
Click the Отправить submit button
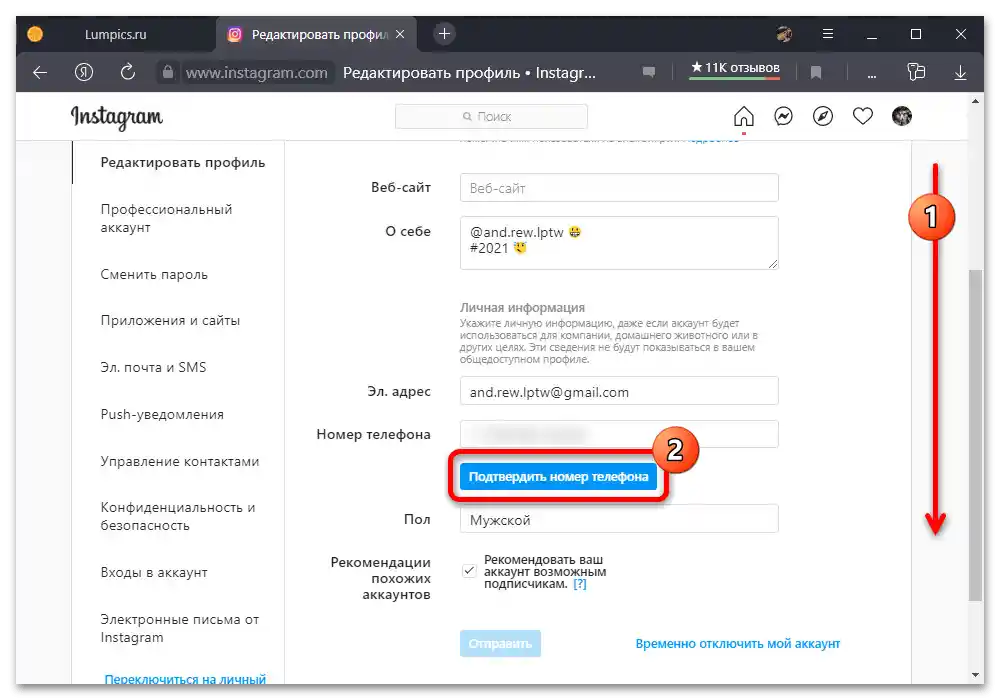500,644
